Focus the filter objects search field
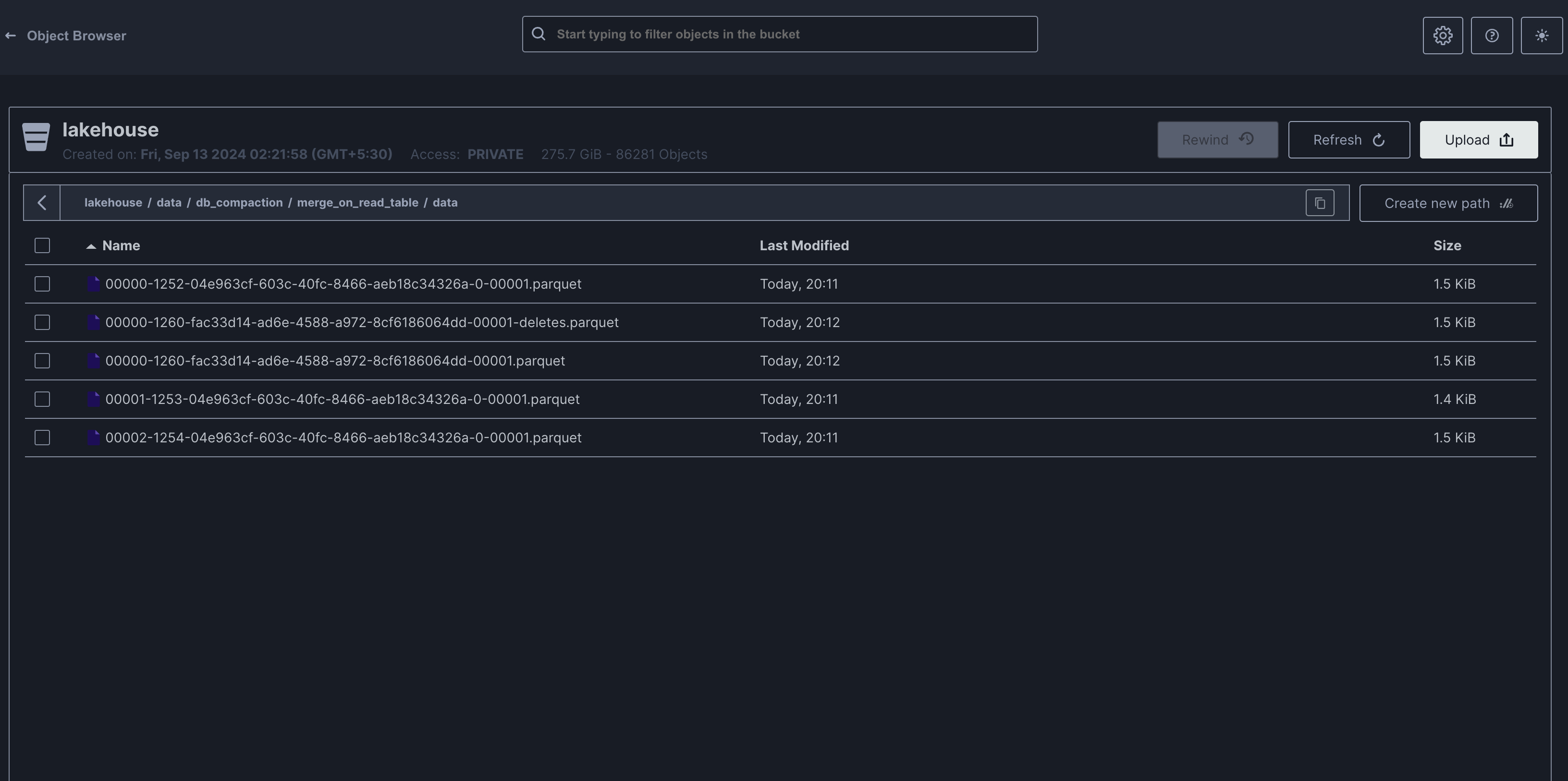This screenshot has height=781, width=1568. point(780,34)
